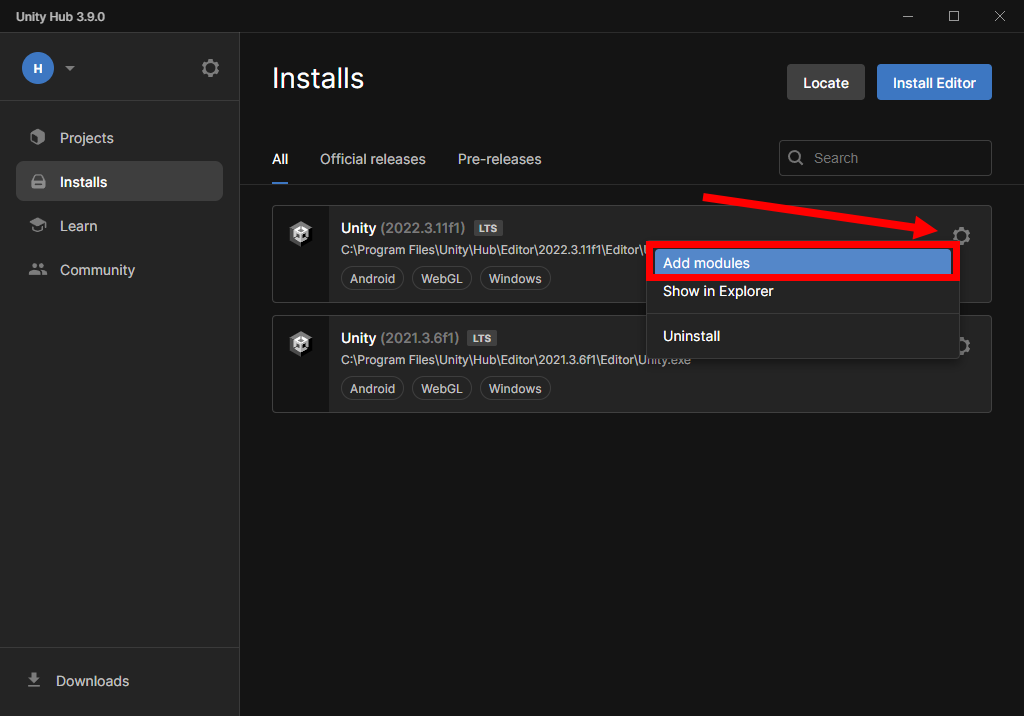
Task: Close the Unity Hub window
Action: point(999,16)
